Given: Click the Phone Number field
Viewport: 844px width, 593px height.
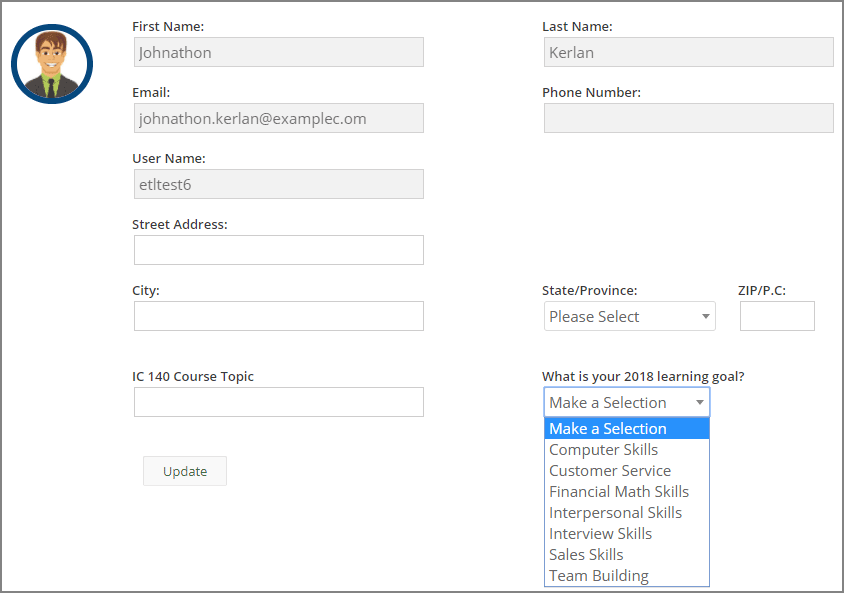Looking at the screenshot, I should click(688, 118).
